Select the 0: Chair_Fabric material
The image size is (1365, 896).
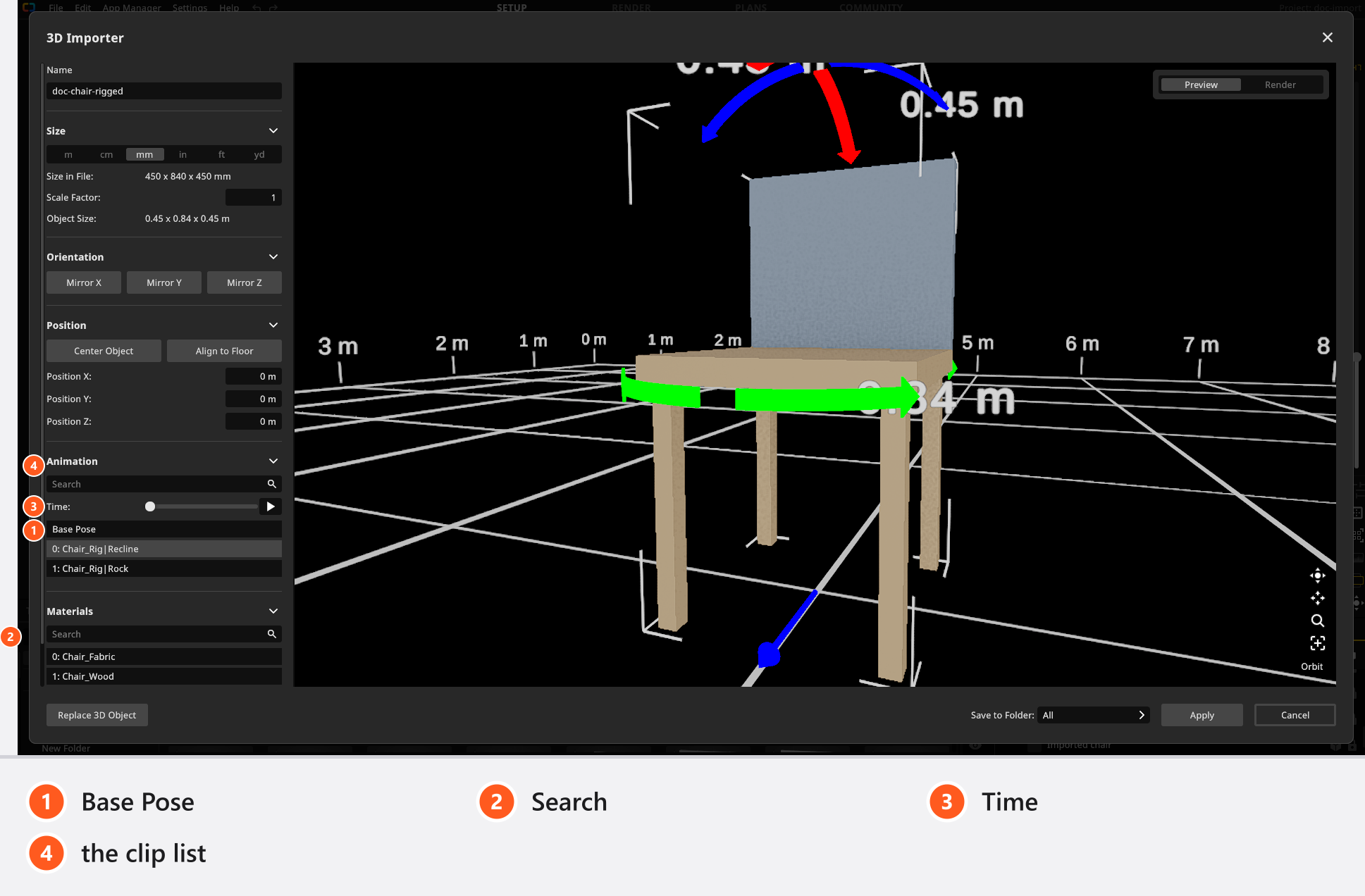coord(164,657)
